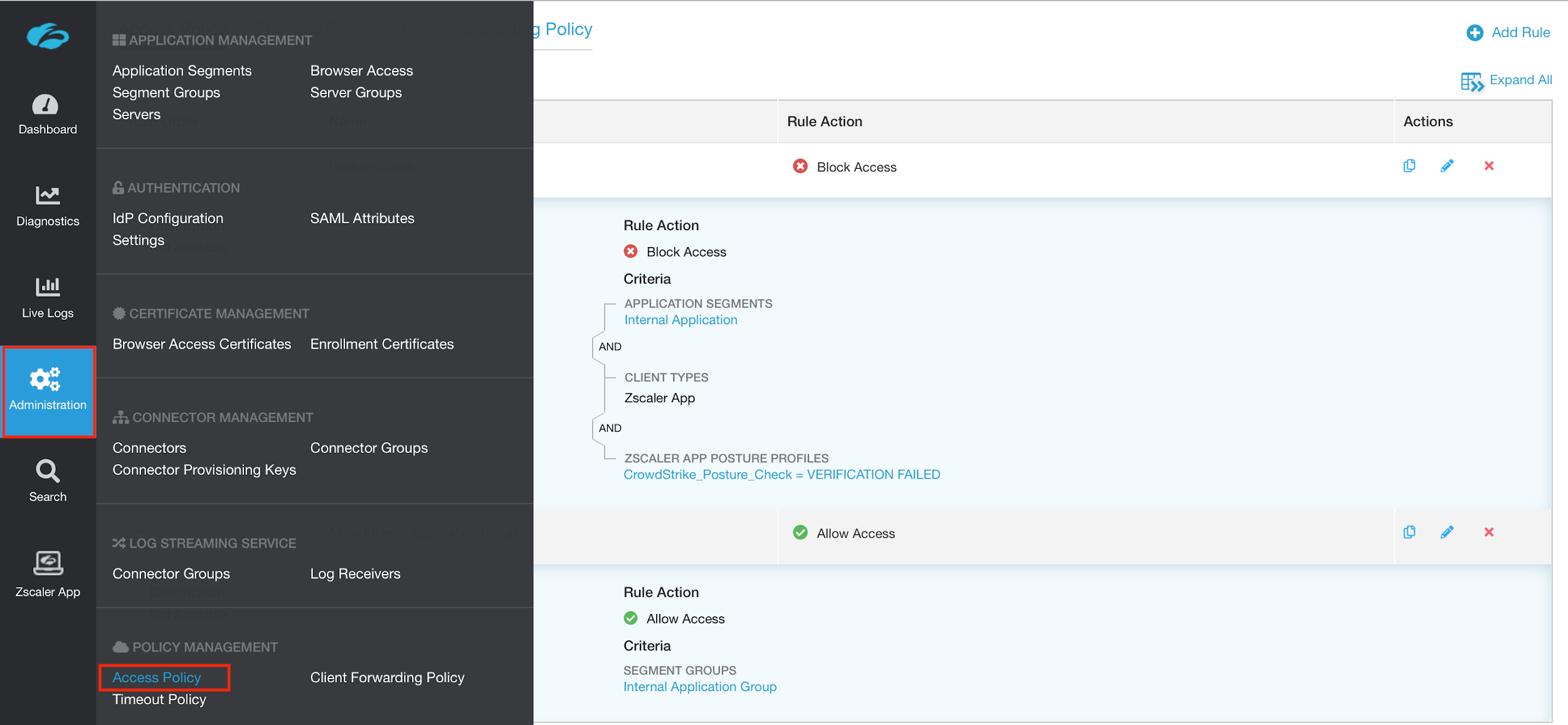This screenshot has height=725, width=1568.
Task: Open Segment Groups menu item
Action: 166,93
